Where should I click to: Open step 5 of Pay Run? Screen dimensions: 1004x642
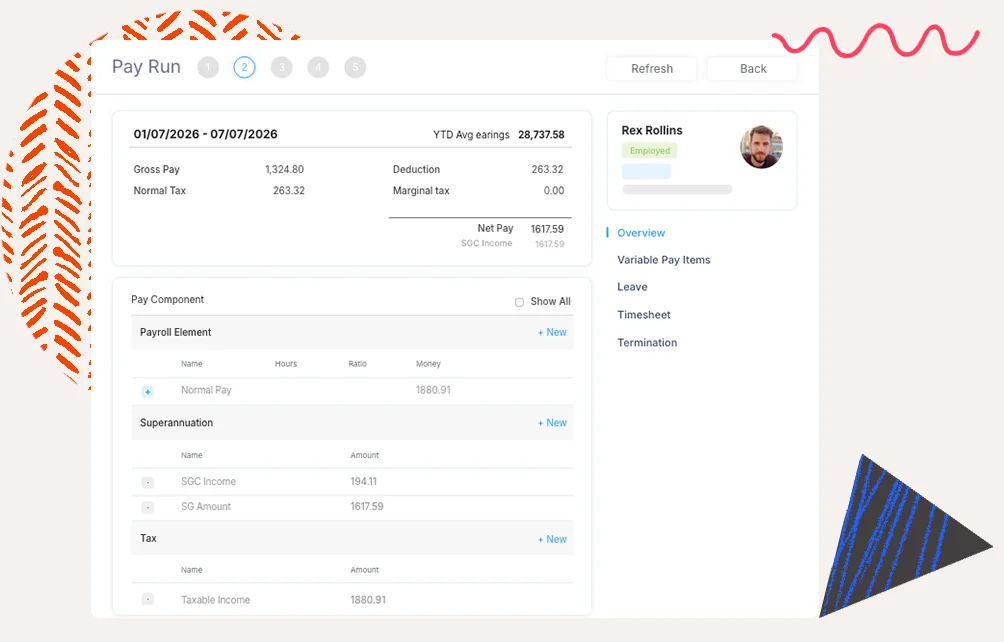(x=355, y=68)
